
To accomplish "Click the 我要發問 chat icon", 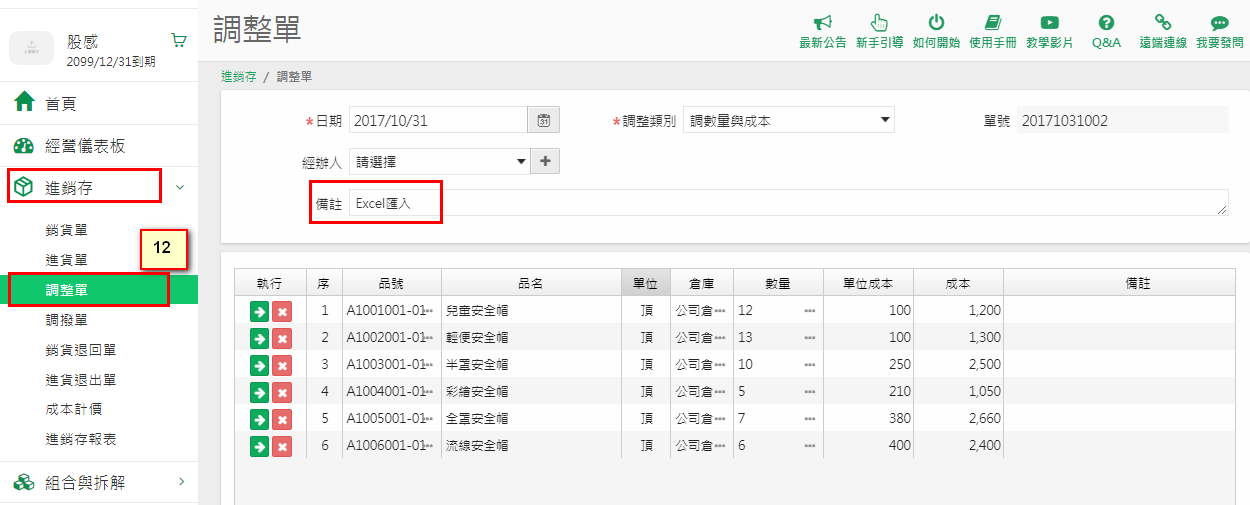I will (x=1219, y=23).
